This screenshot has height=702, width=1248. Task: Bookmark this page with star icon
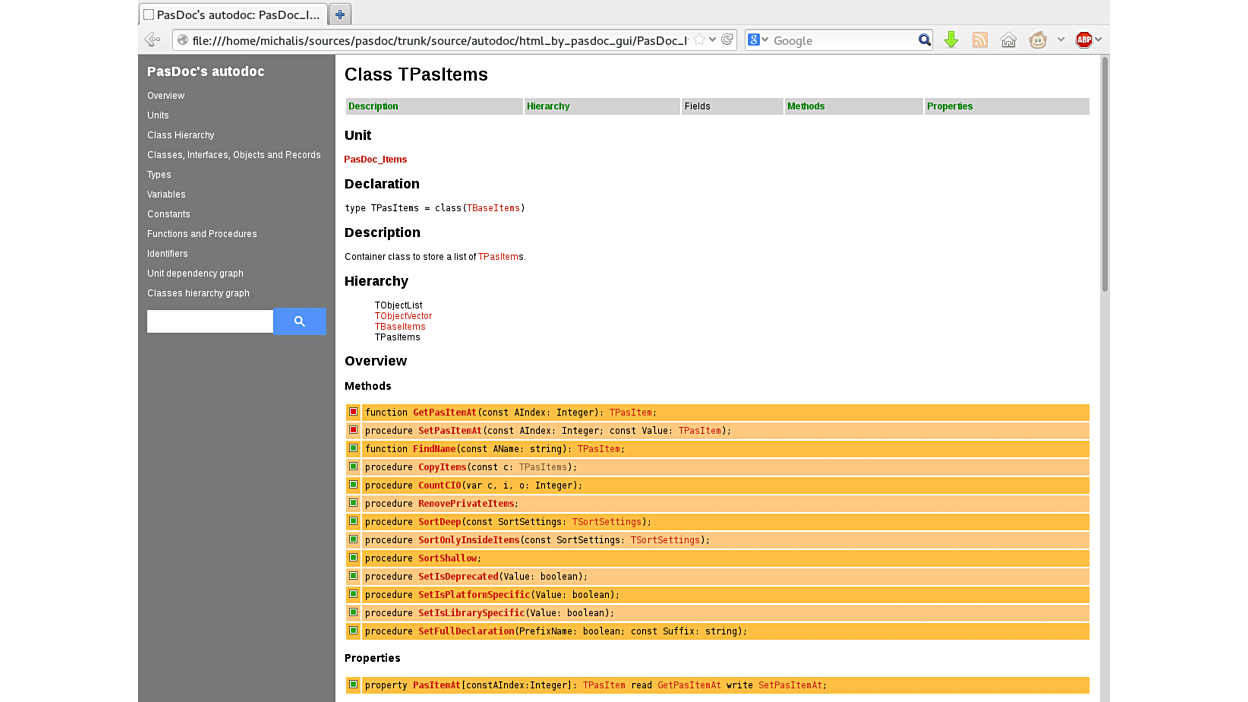click(x=699, y=40)
